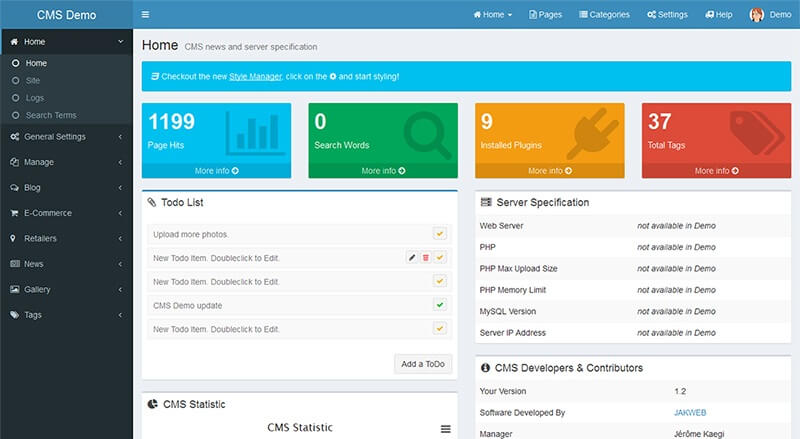Open Pages from the top navigation bar
Viewport: 800px width, 439px height.
545,15
